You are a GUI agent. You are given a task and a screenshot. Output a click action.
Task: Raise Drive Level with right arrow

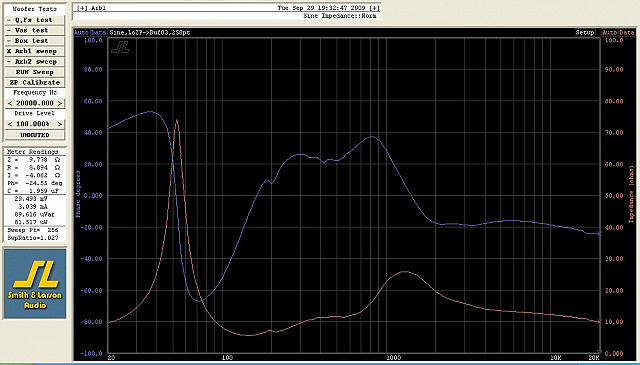[x=60, y=124]
